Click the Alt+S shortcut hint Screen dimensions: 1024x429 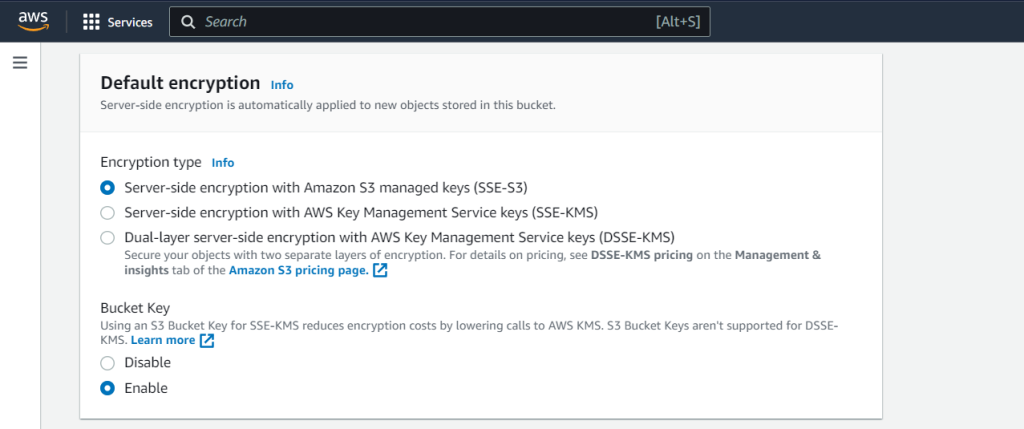[677, 22]
